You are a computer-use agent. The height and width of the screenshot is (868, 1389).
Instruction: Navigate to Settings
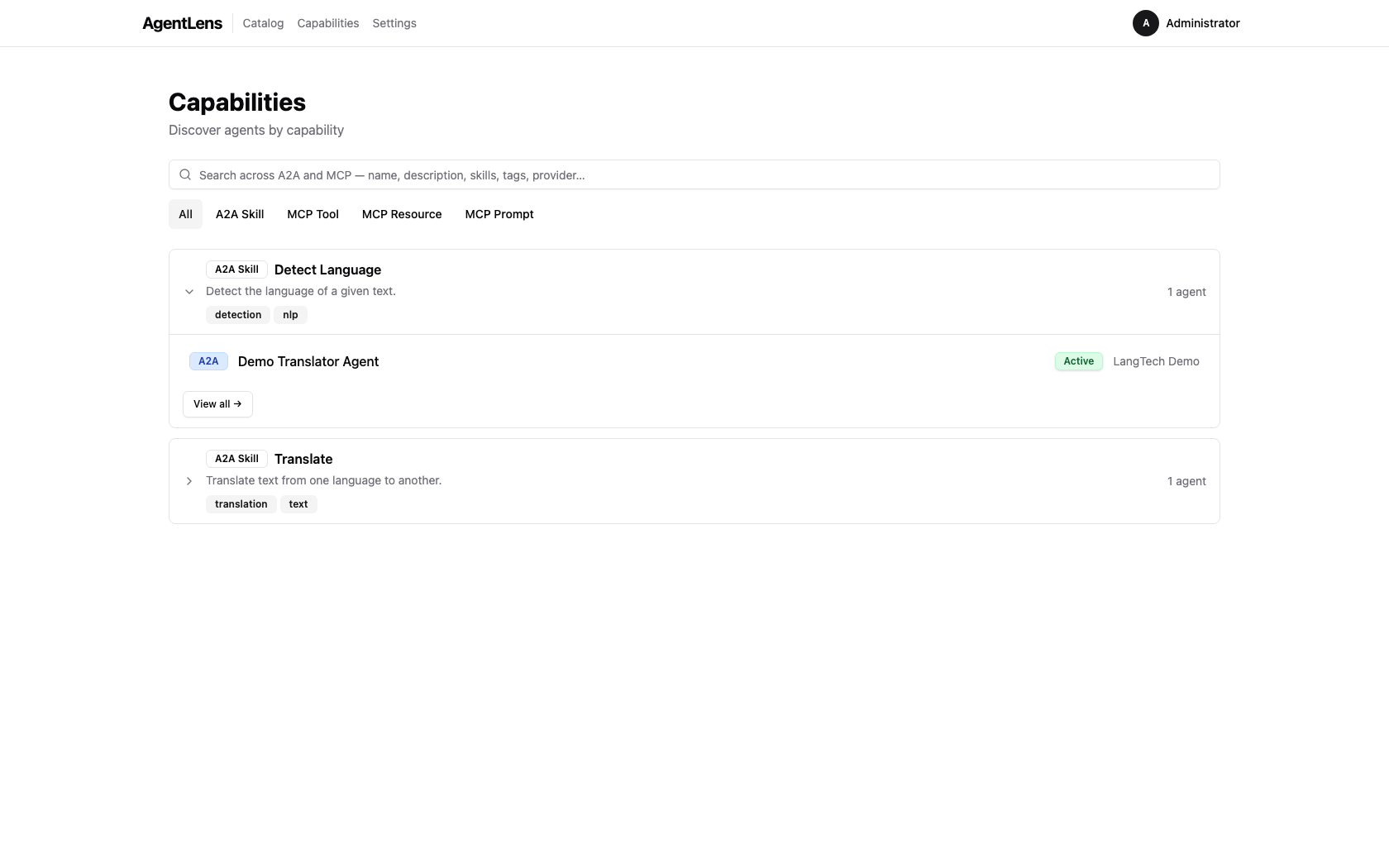tap(394, 23)
